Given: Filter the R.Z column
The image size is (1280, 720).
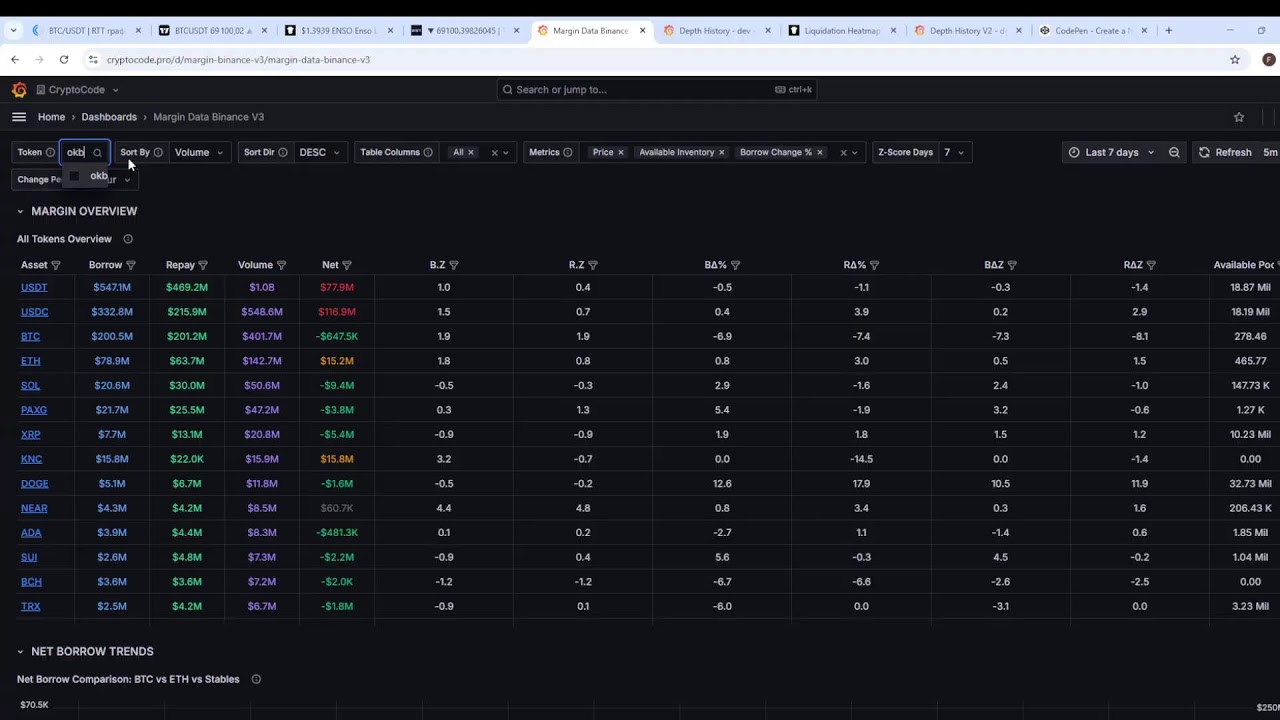Looking at the screenshot, I should pos(593,265).
